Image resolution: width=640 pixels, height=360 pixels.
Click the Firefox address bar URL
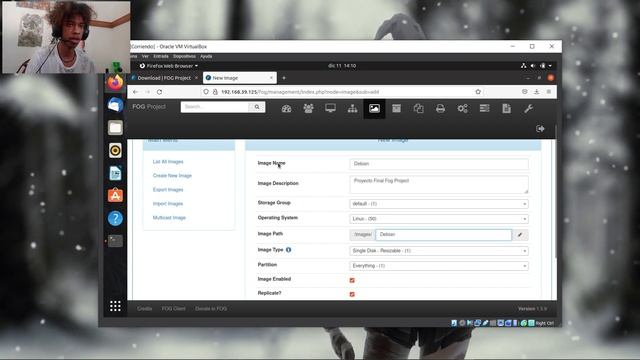[300, 92]
